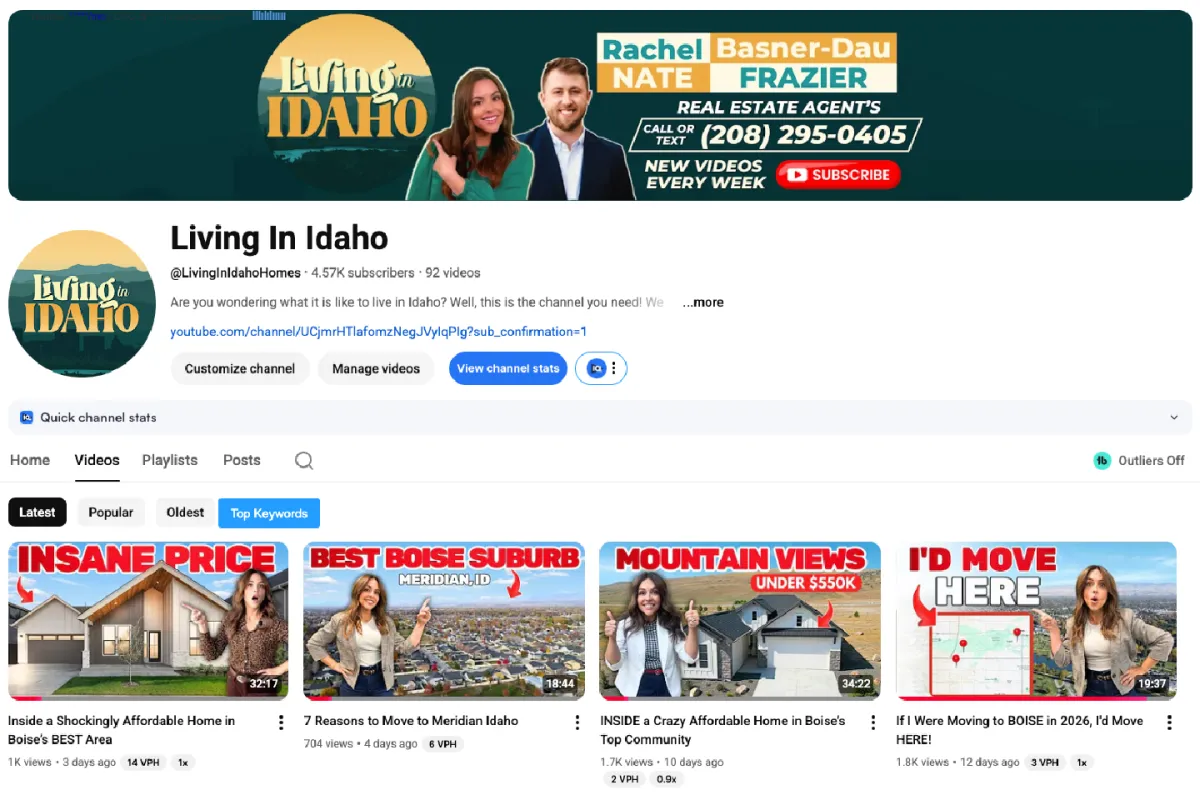Screen dimensions: 1200x800
Task: Open the BEST BOISE SUBURB thumbnail
Action: point(444,621)
